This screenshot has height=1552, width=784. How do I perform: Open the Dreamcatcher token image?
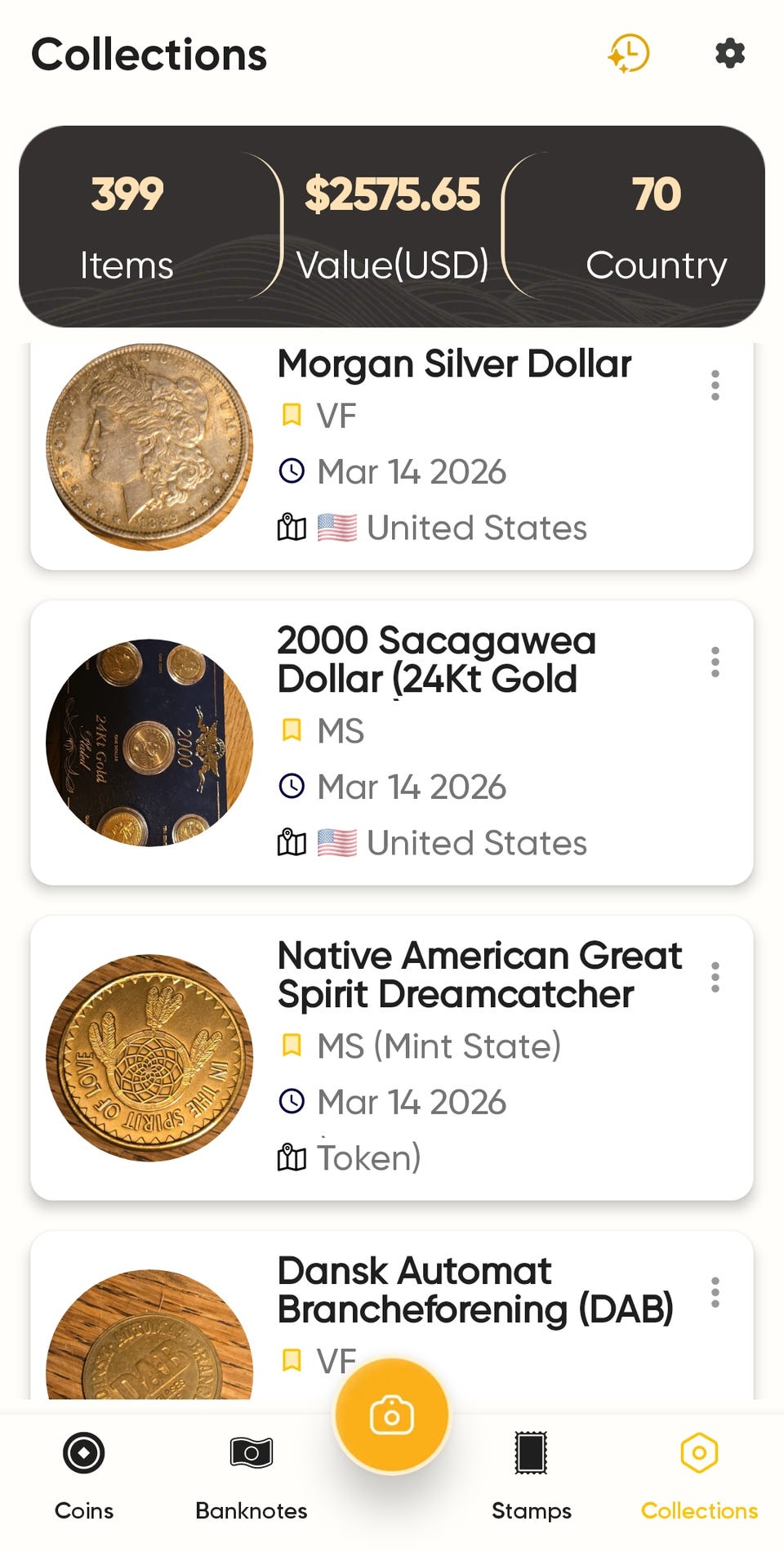(149, 1058)
